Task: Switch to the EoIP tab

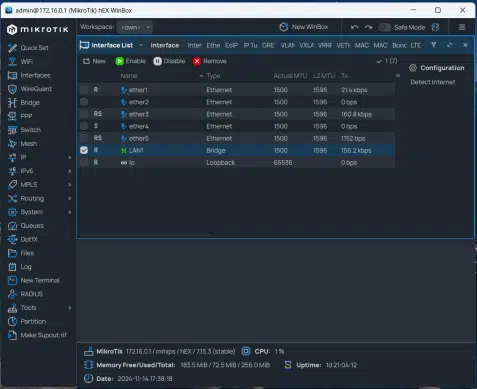Action: (231, 45)
